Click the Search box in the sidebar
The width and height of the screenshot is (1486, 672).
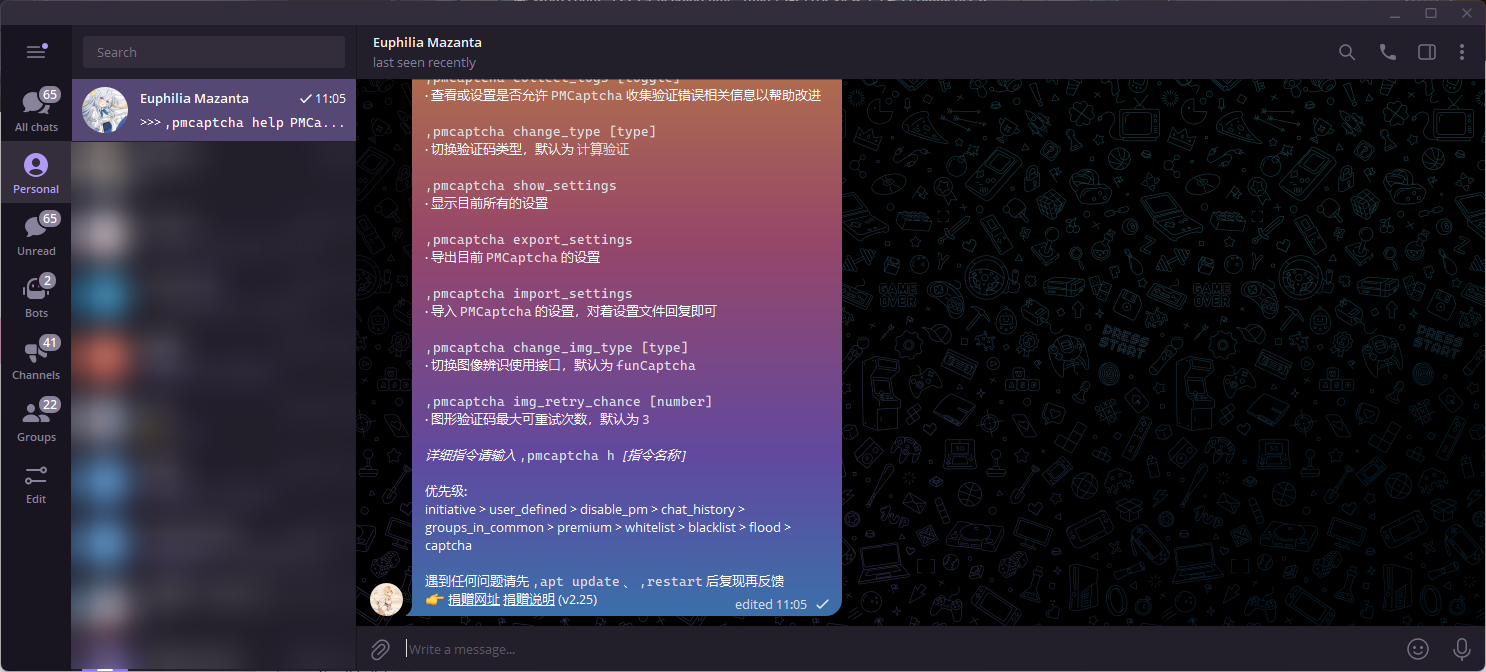pyautogui.click(x=213, y=51)
